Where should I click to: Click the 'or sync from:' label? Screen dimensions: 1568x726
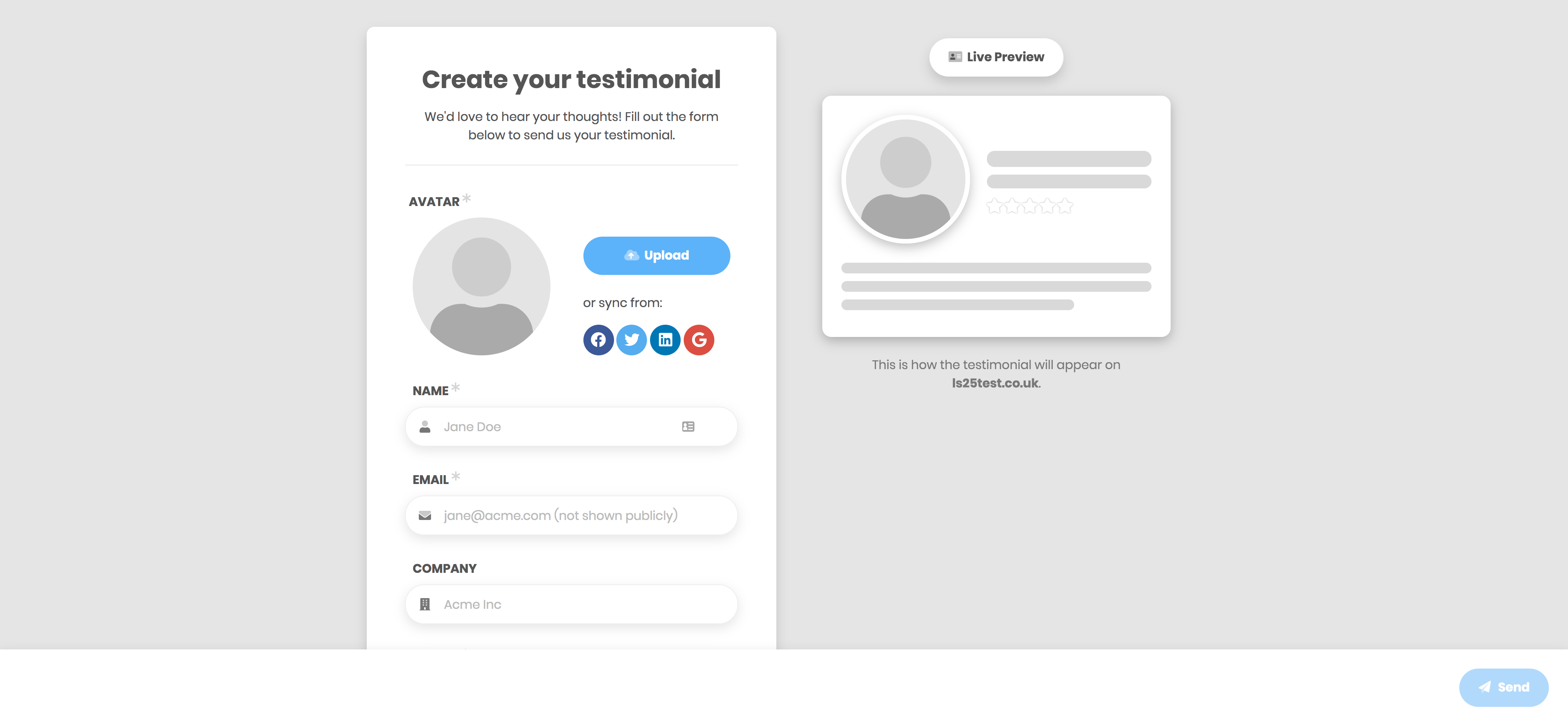pos(622,303)
